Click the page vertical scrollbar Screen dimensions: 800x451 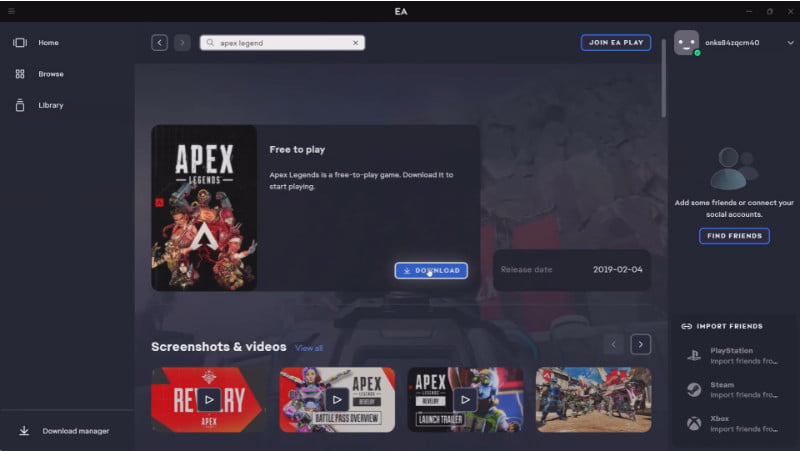[x=663, y=78]
